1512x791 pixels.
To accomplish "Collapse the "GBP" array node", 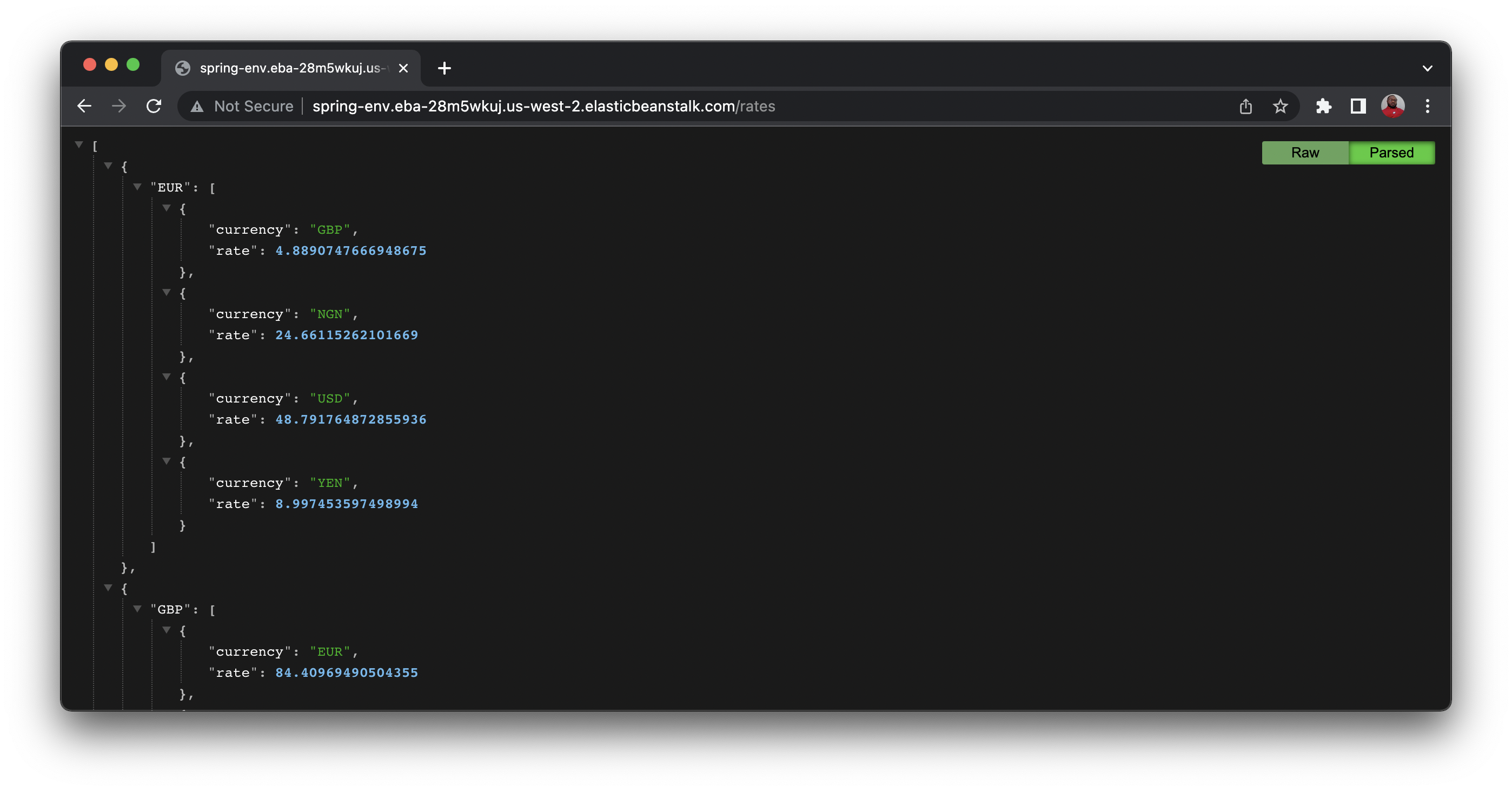I will [x=137, y=609].
